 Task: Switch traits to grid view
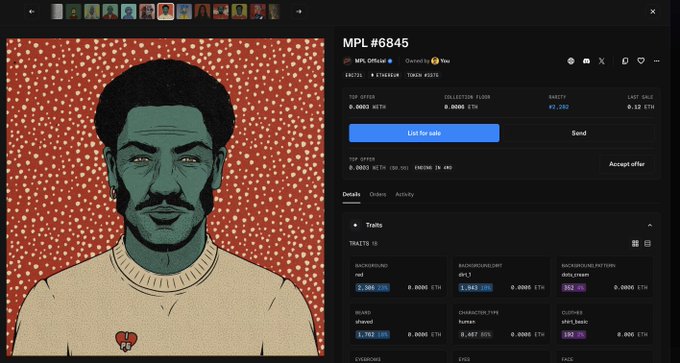point(635,244)
